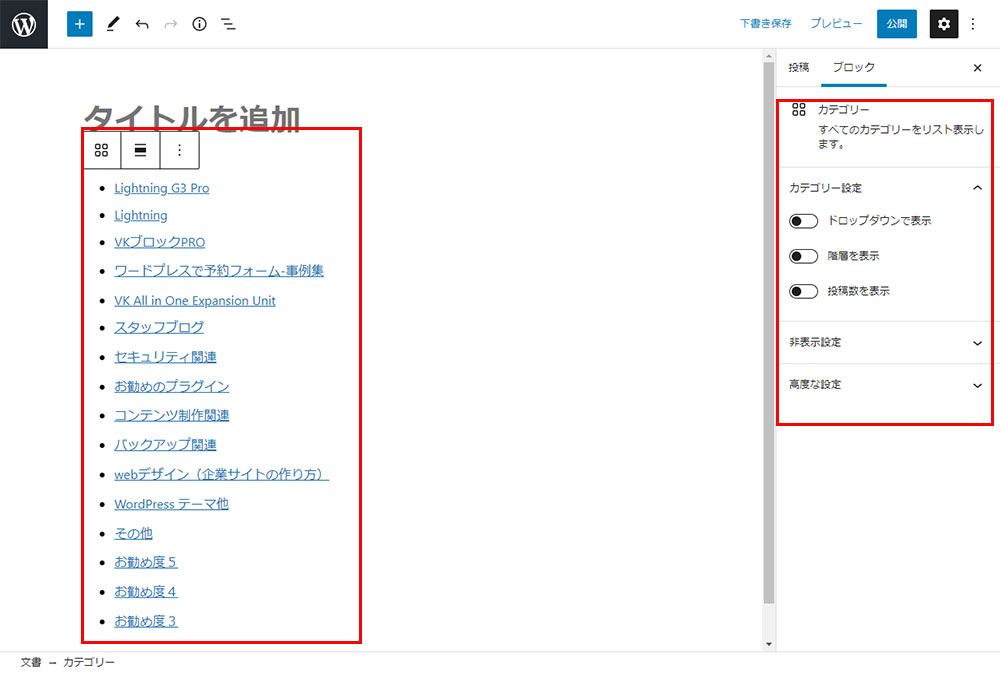The image size is (1000, 697).
Task: Switch to the 投稿 tab
Action: click(798, 68)
